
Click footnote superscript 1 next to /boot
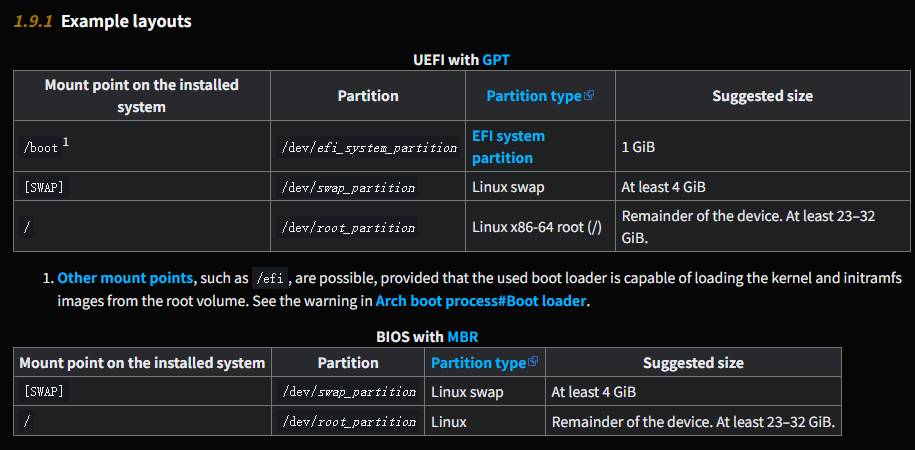coord(65,143)
